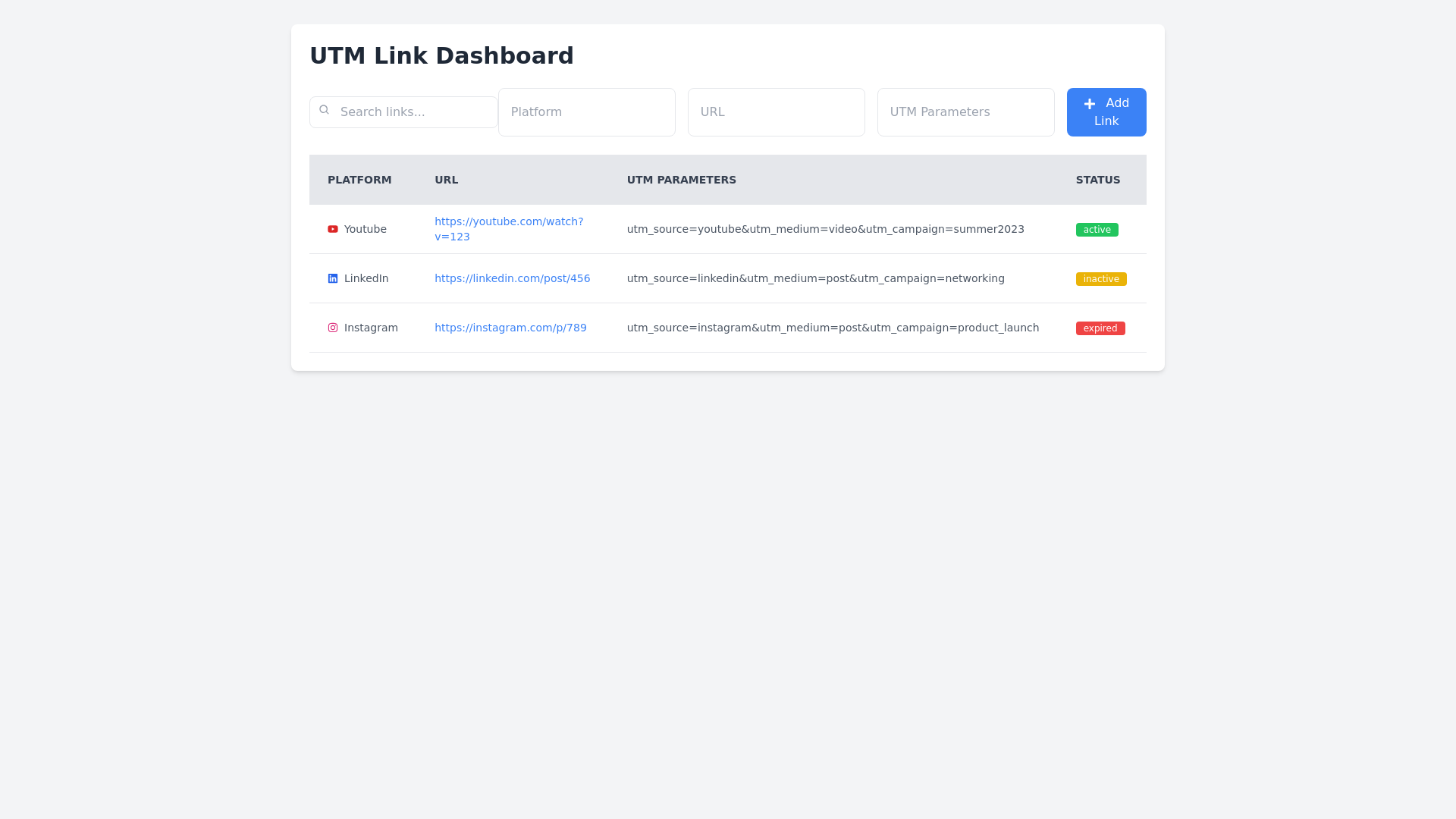Viewport: 1456px width, 819px height.
Task: Click the red expired status badge
Action: click(x=1100, y=328)
